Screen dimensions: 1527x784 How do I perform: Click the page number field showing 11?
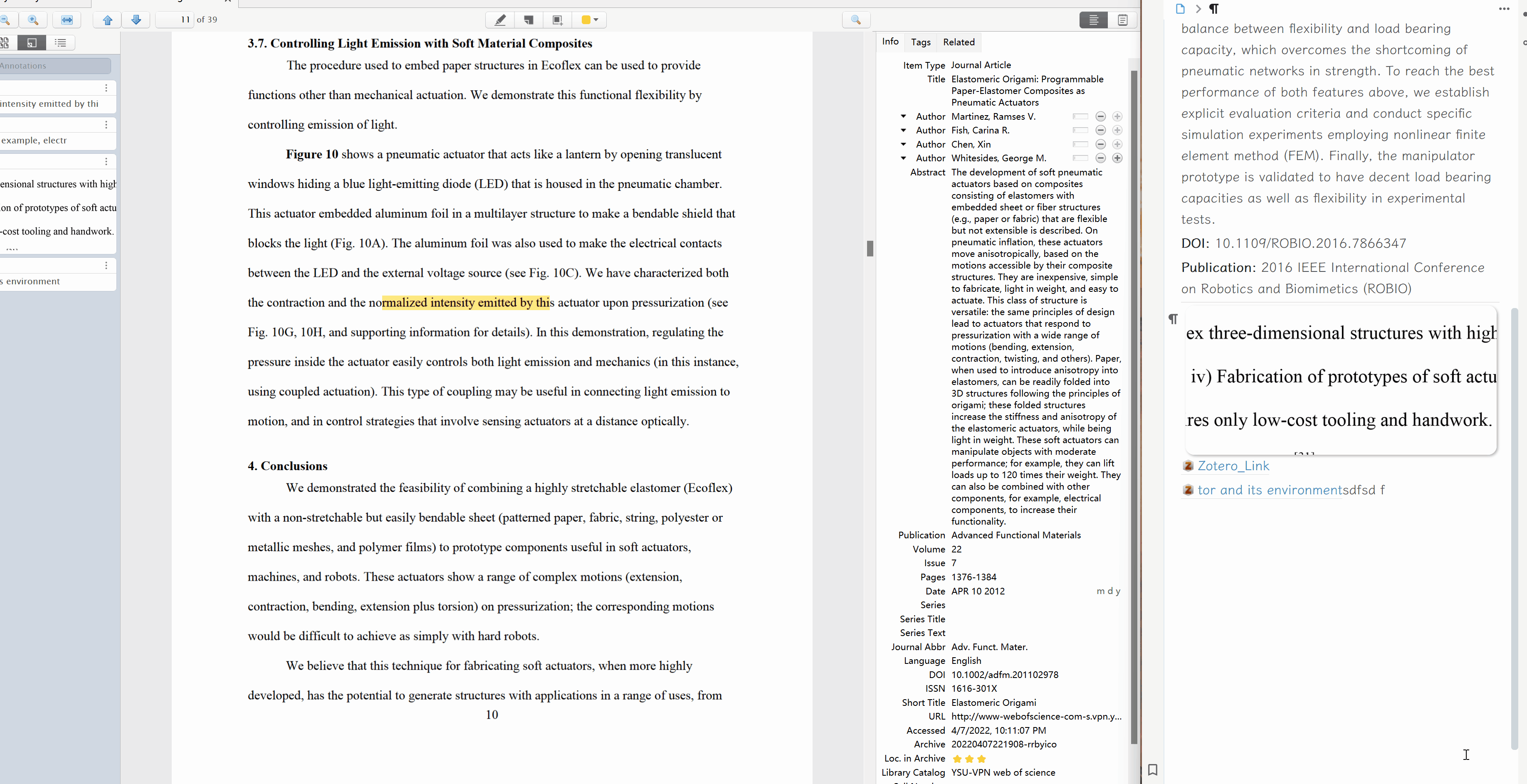point(175,20)
